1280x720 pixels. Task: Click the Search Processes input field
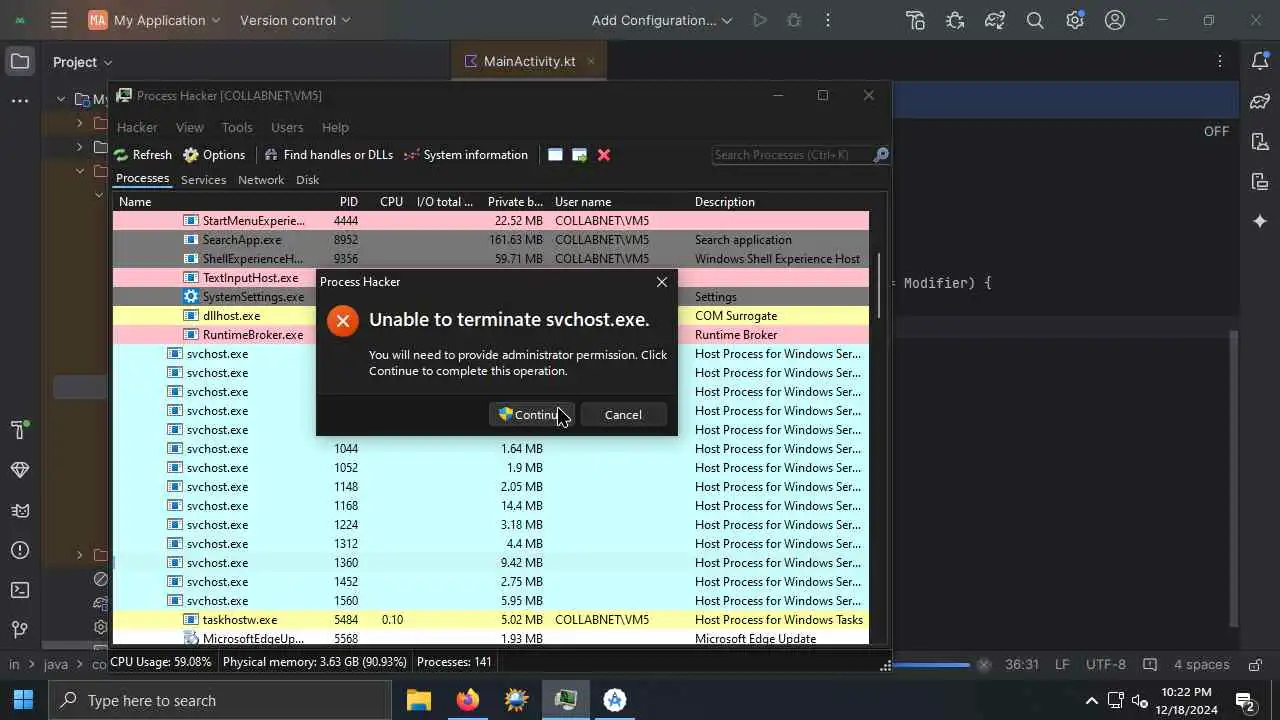tap(792, 155)
